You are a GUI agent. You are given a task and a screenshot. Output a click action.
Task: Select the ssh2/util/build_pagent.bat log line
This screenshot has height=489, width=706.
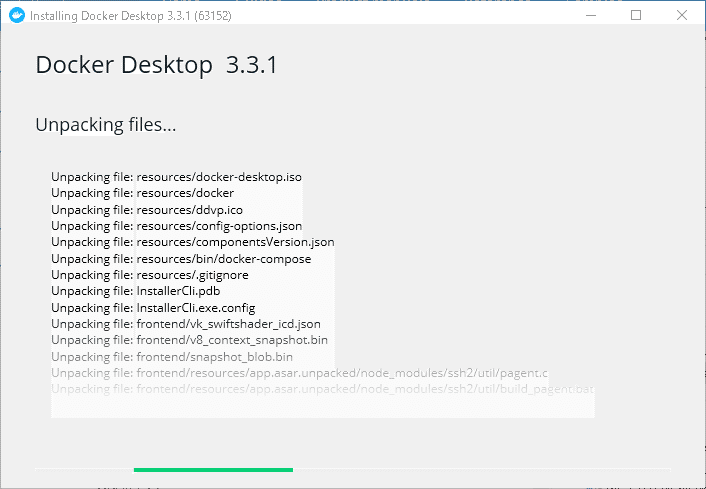click(x=322, y=389)
